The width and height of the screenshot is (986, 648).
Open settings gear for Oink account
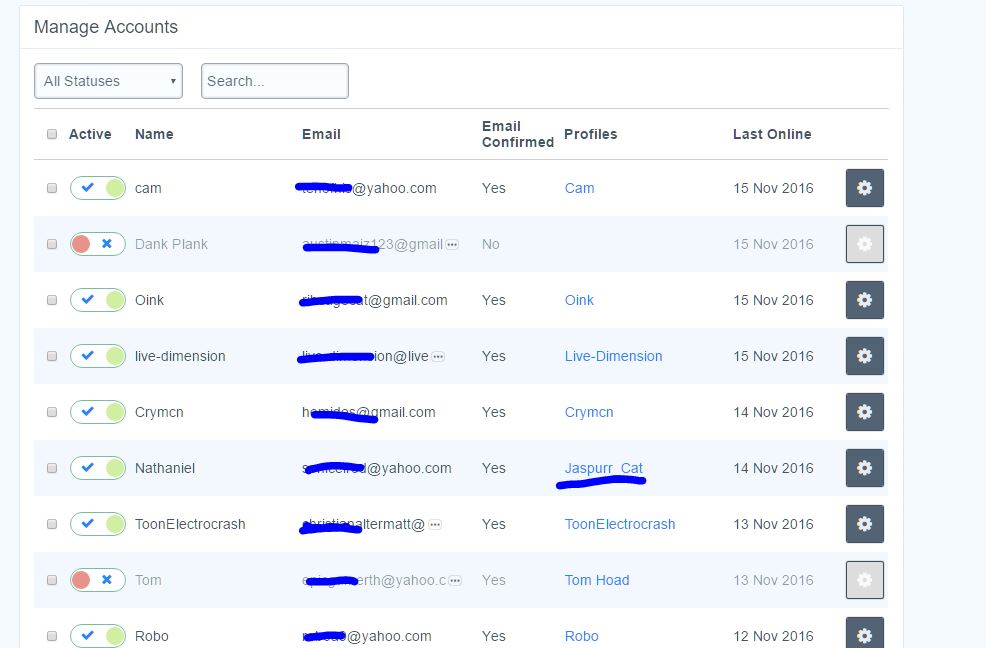coord(864,300)
